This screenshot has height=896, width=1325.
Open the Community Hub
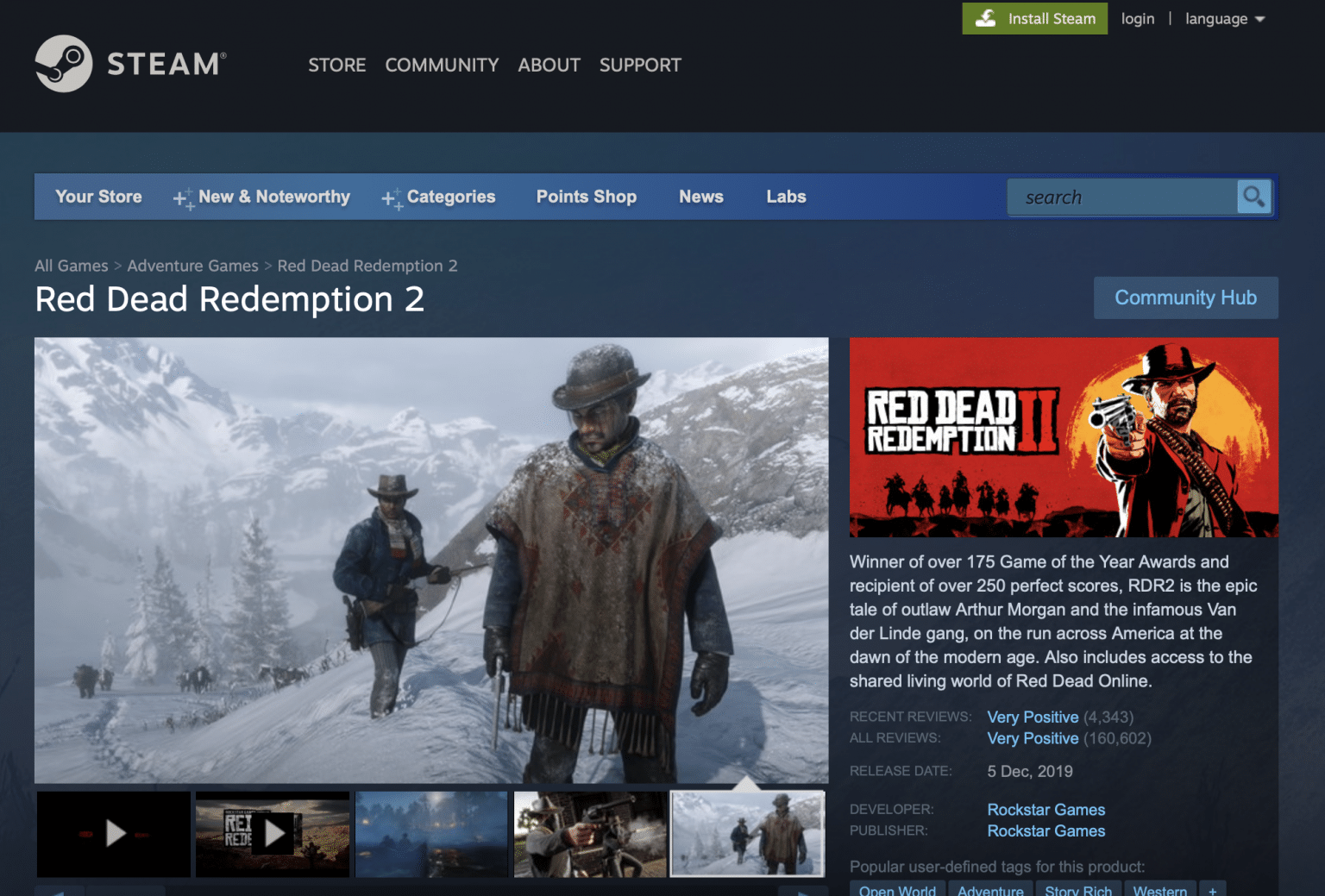[x=1185, y=298]
